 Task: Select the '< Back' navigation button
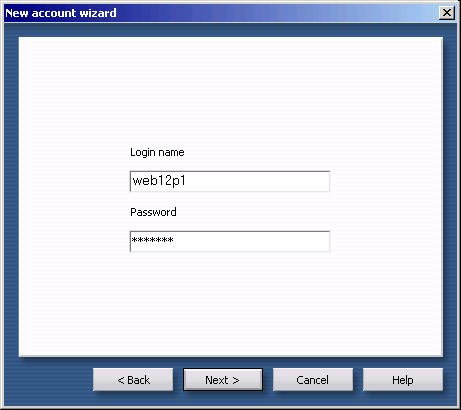(x=133, y=380)
